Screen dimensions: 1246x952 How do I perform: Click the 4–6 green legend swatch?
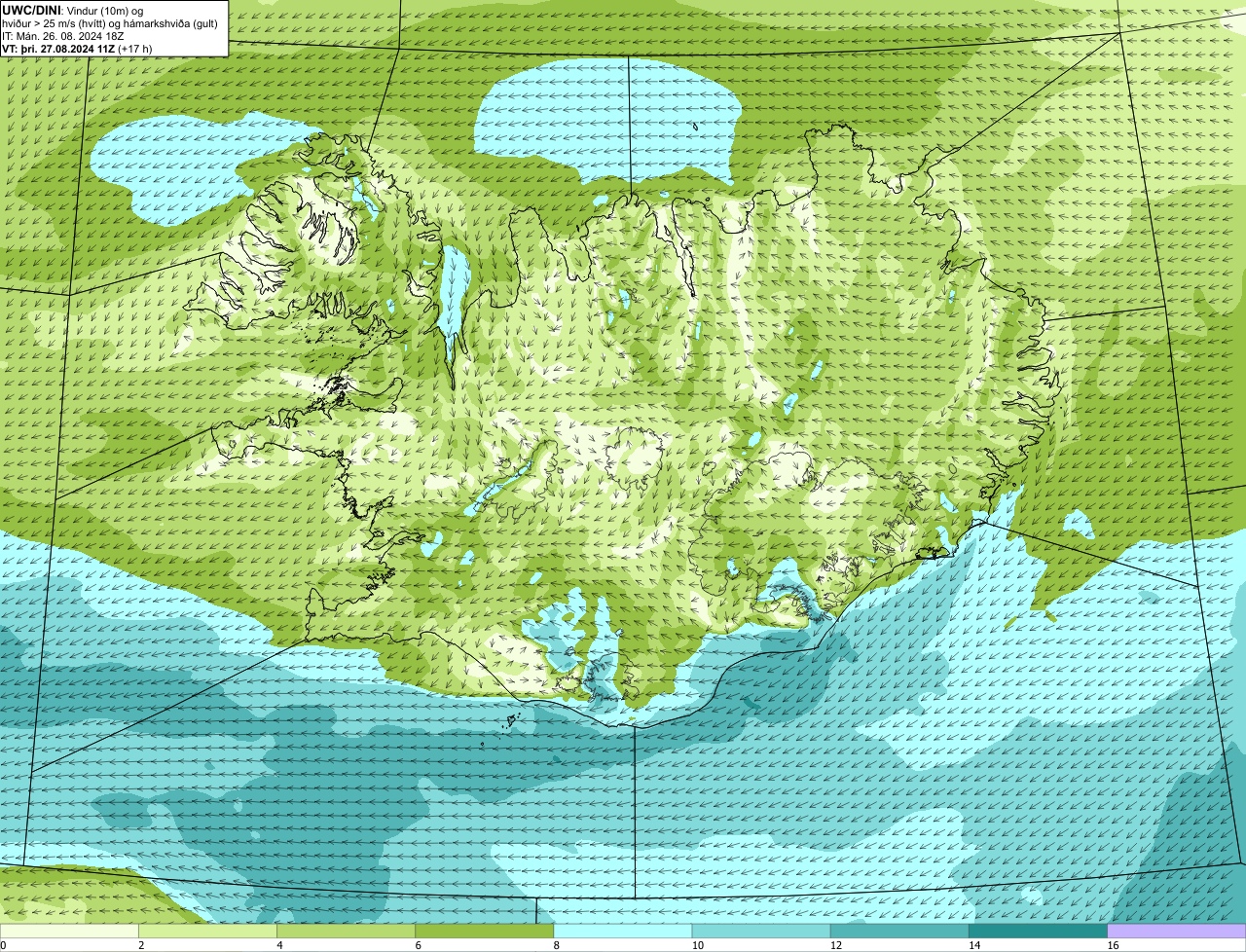tap(347, 932)
